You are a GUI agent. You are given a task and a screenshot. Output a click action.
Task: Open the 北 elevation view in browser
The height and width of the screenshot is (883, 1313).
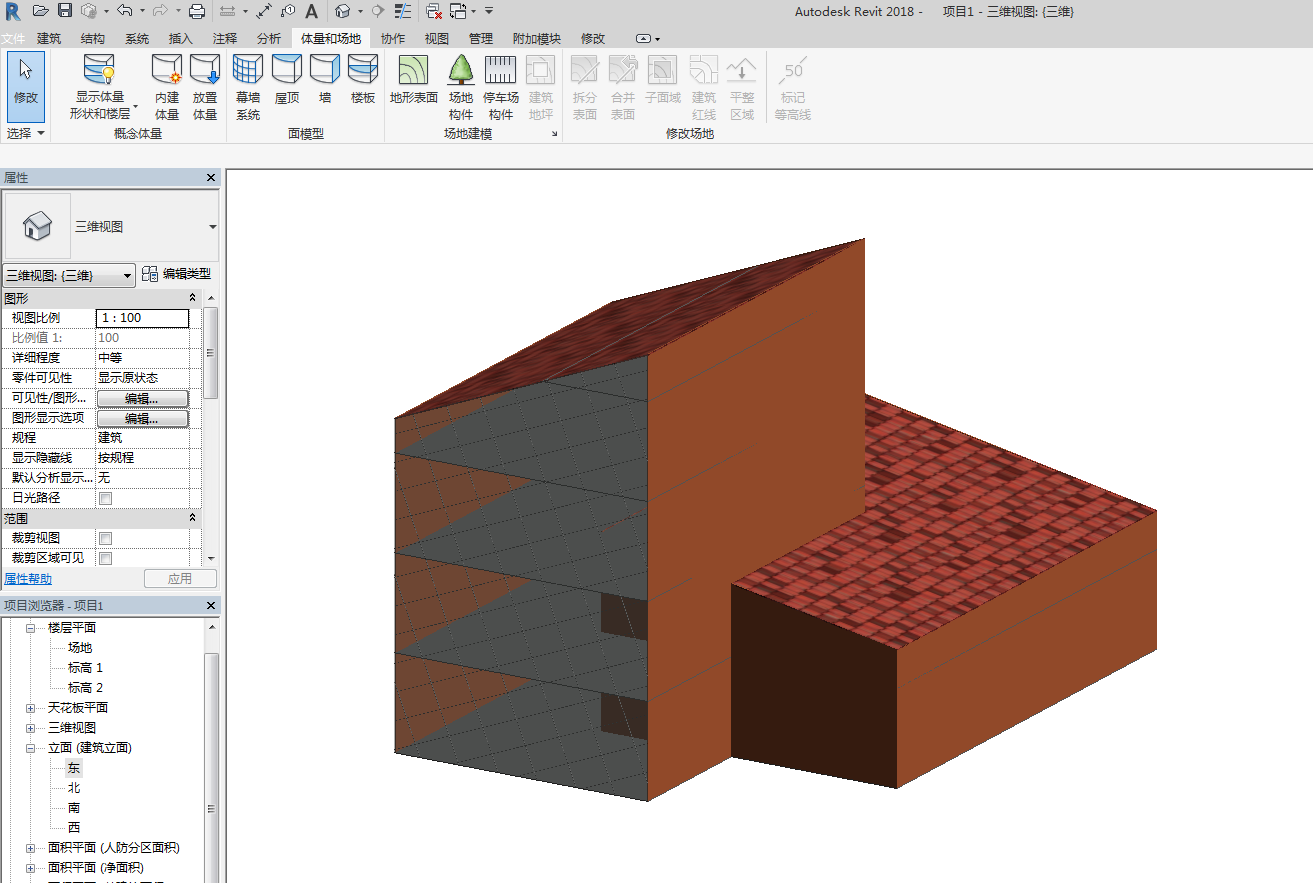click(74, 788)
